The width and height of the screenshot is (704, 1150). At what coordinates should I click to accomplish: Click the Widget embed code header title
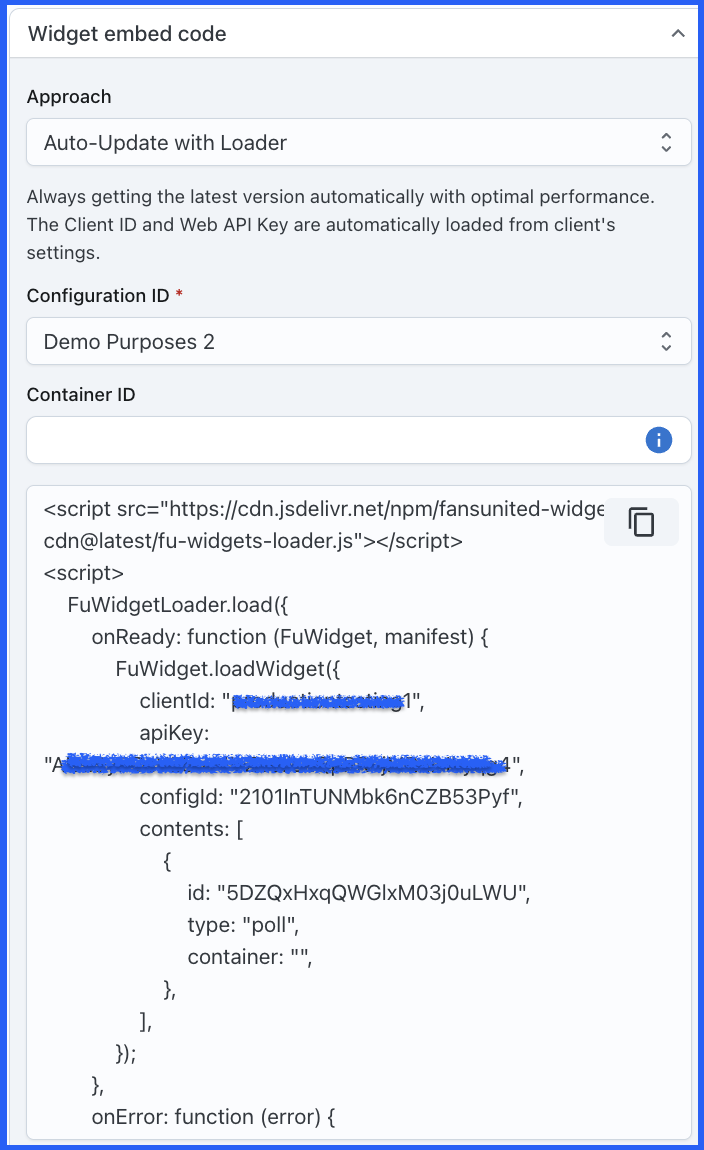127,34
